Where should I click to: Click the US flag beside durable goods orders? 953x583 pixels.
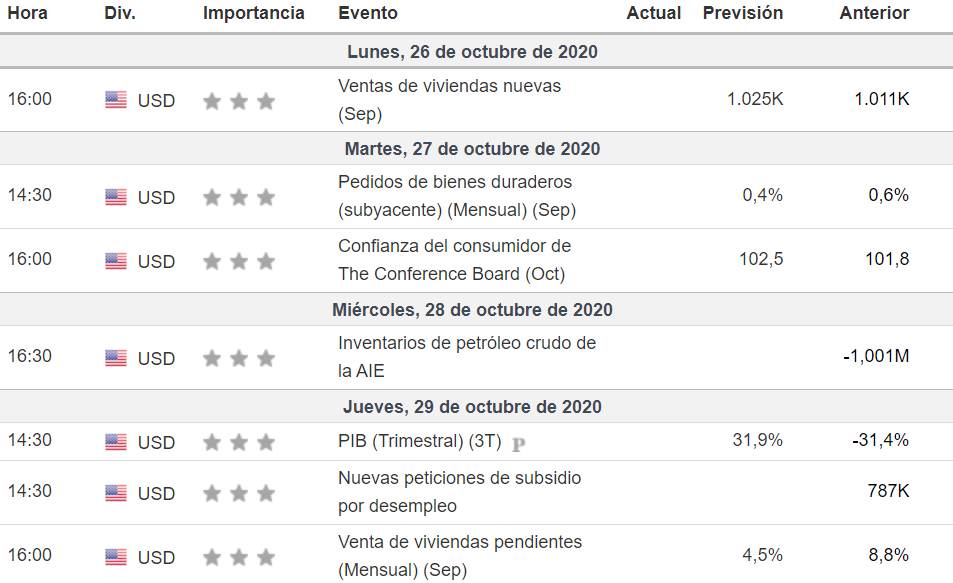pos(116,197)
